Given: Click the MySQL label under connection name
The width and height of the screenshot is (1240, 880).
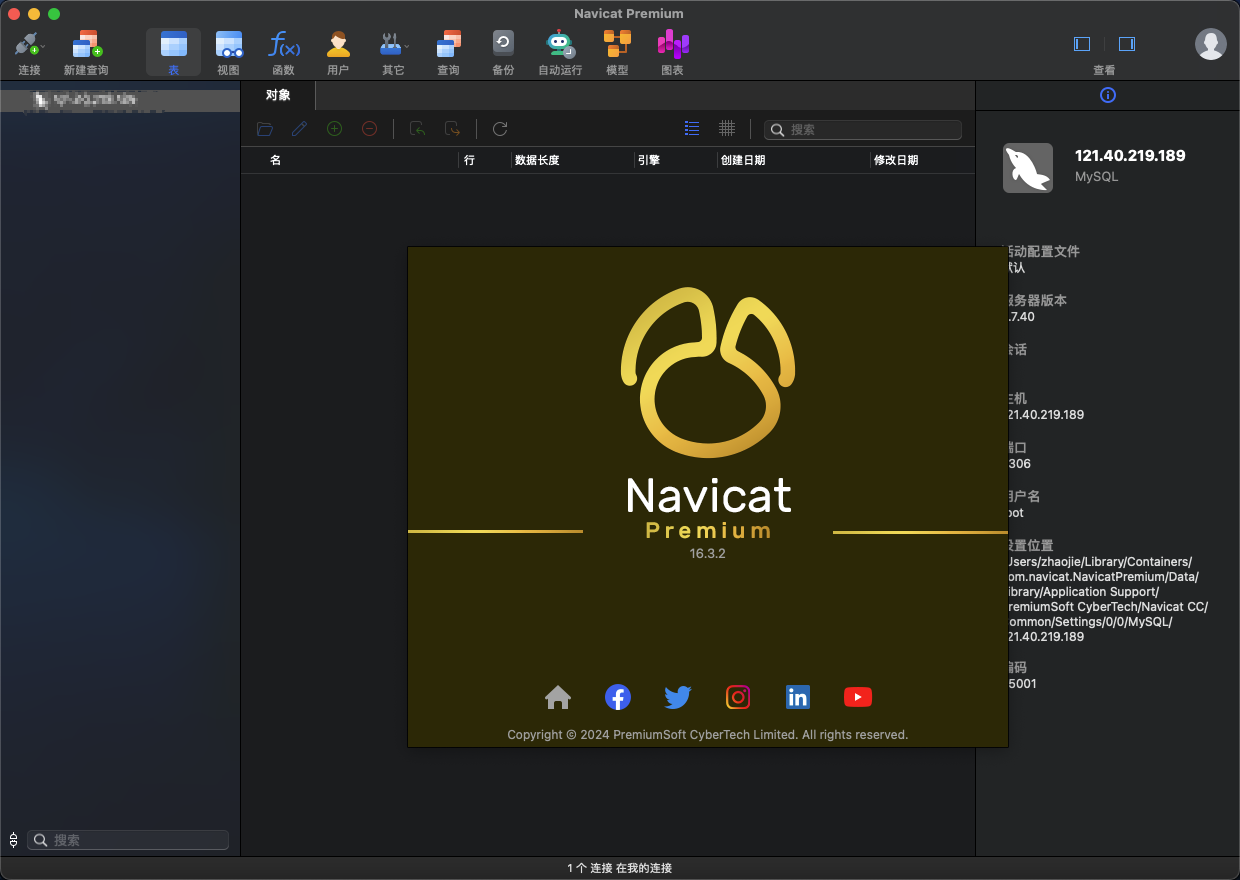Looking at the screenshot, I should coord(1096,176).
